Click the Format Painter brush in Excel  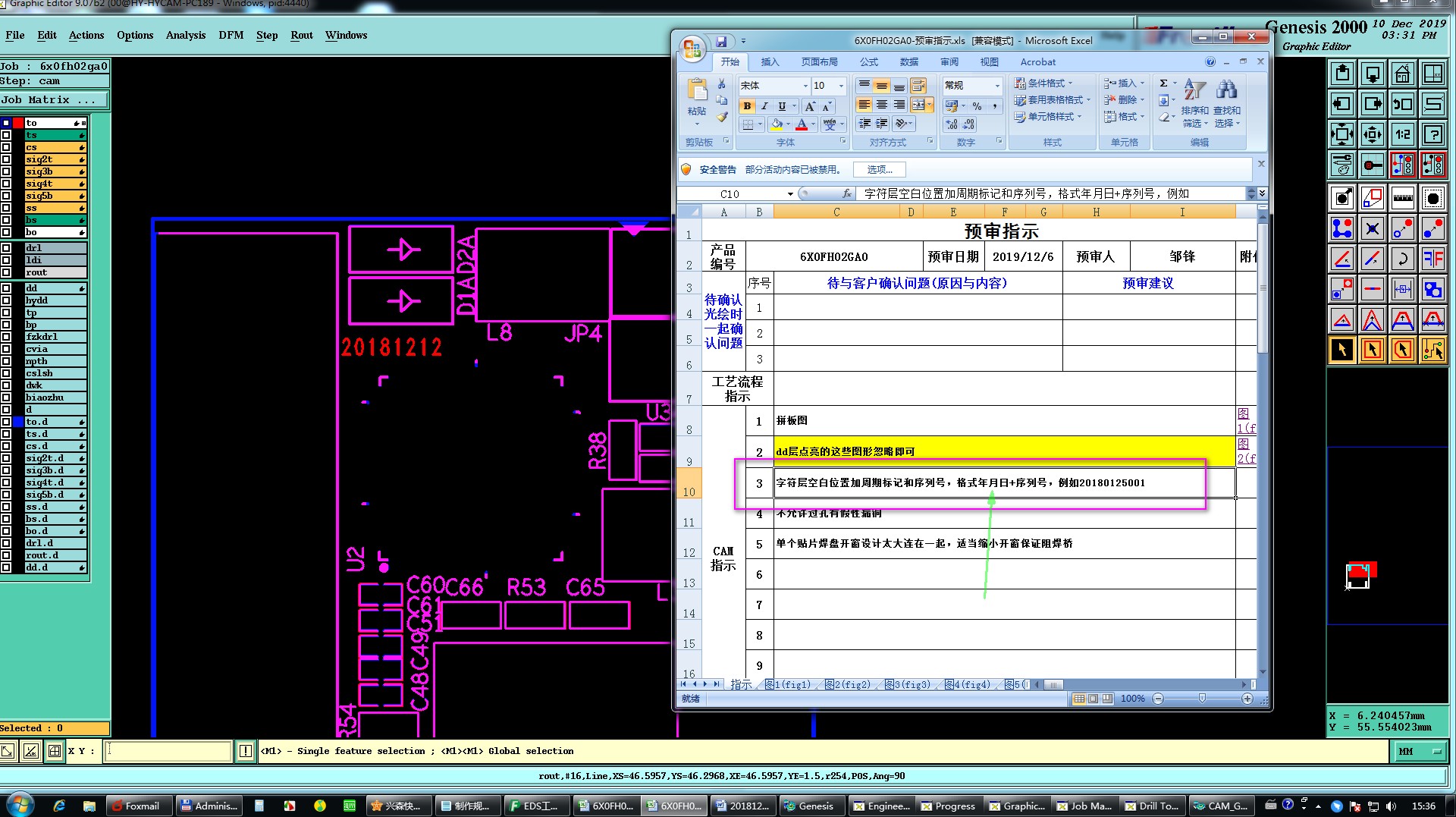point(721,118)
